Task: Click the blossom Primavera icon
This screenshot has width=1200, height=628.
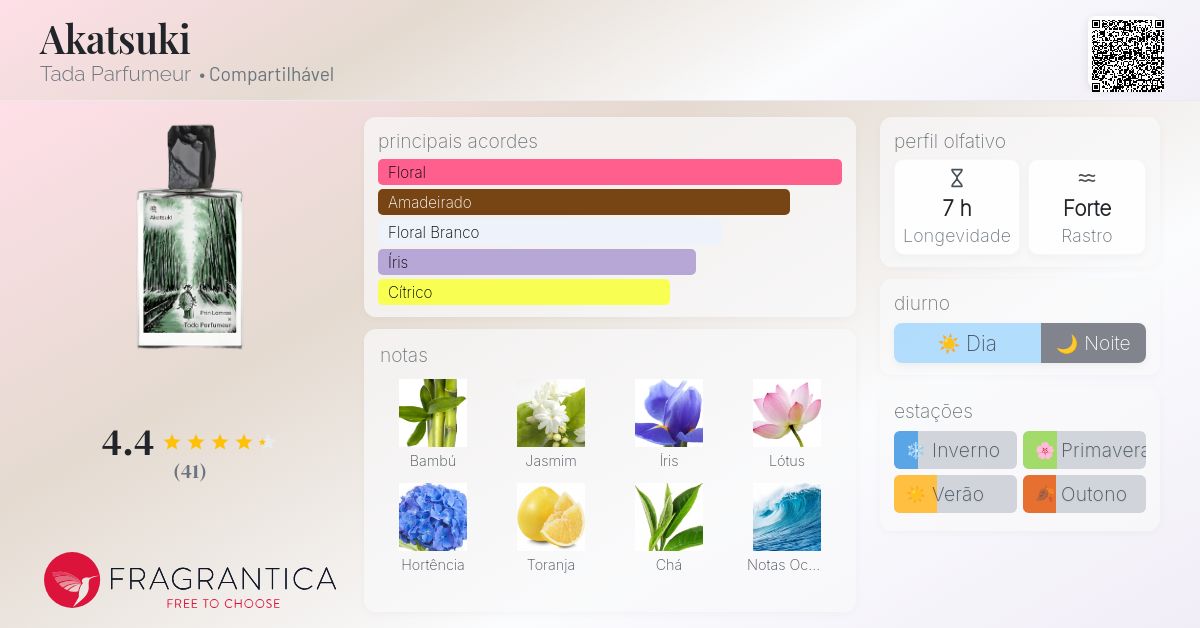Action: [1045, 450]
